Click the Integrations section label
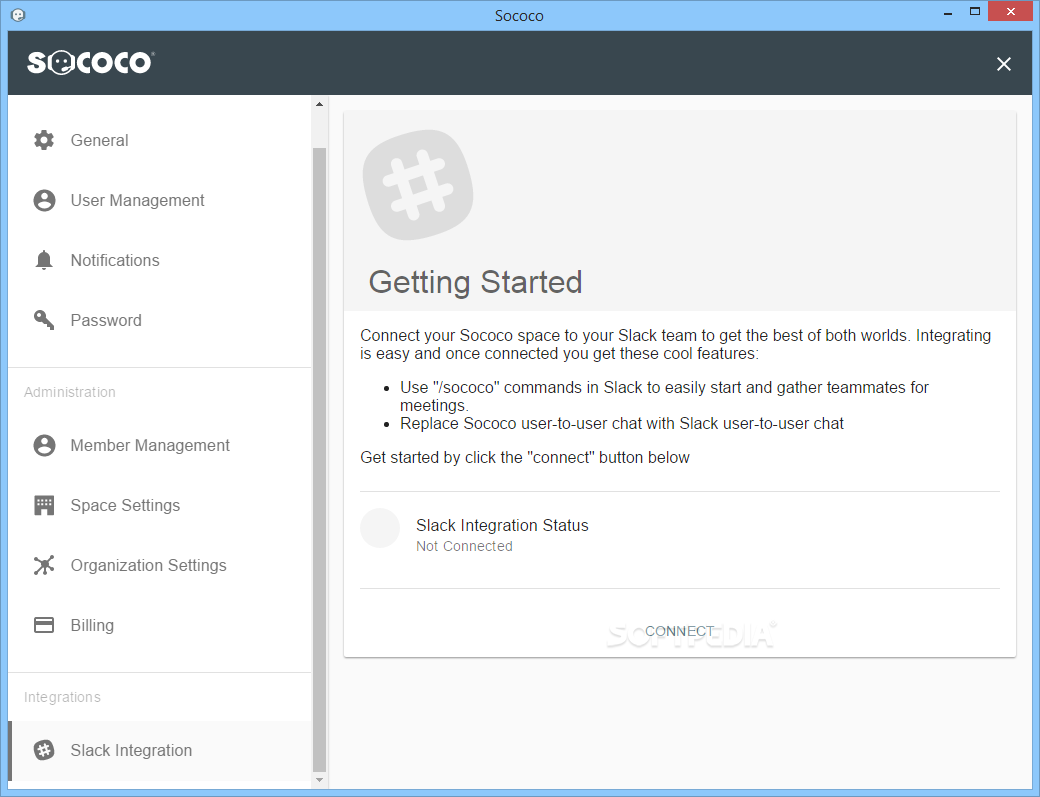 62,697
